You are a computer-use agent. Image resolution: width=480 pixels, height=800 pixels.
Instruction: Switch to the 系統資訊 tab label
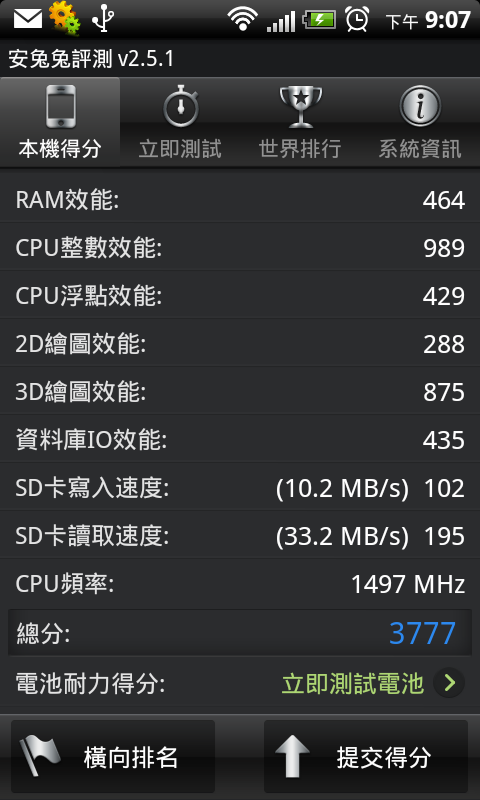pos(420,149)
